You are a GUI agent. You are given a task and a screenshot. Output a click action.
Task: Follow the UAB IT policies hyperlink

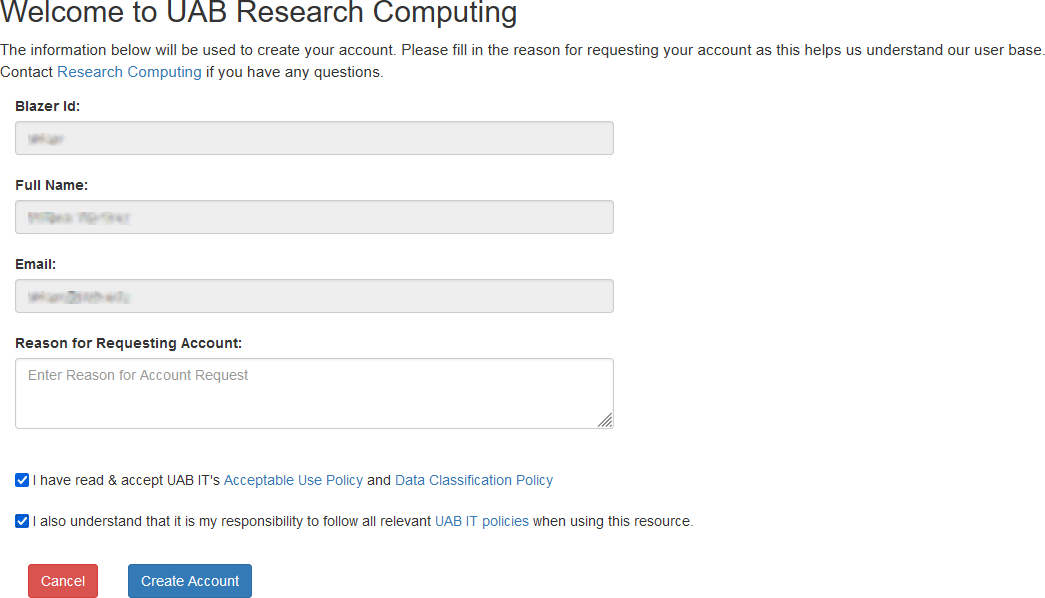point(482,521)
